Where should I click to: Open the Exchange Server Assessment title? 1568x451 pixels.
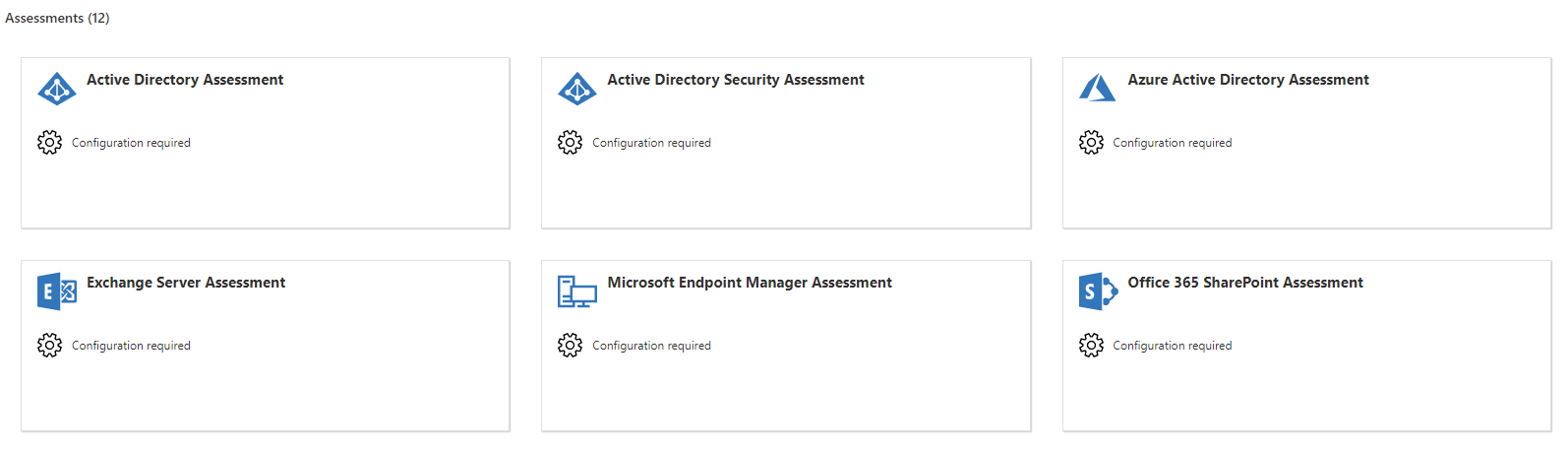pos(186,283)
